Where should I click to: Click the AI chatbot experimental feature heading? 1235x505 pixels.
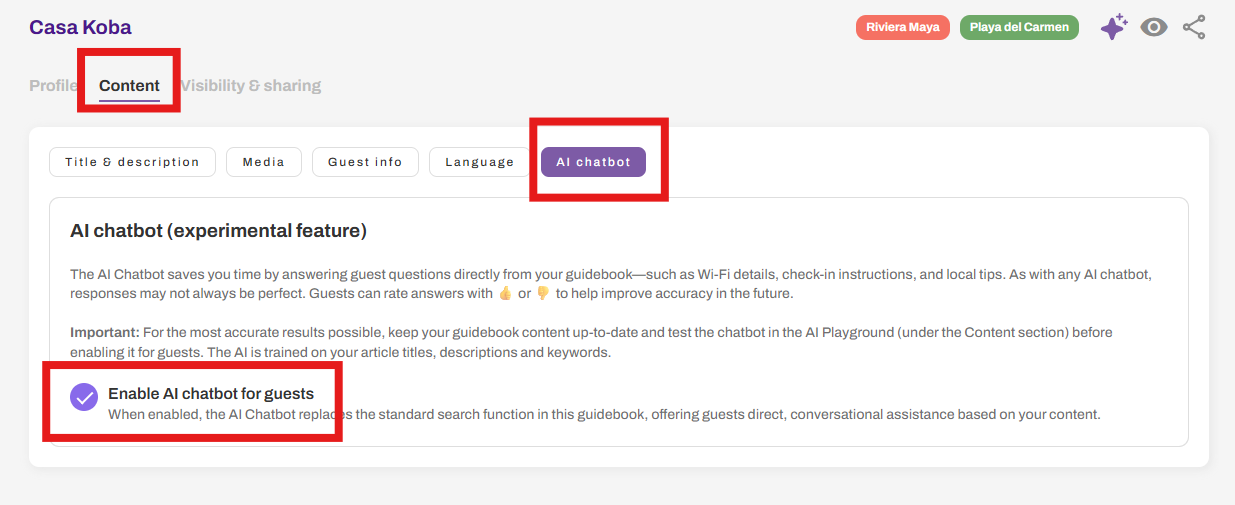tap(218, 231)
